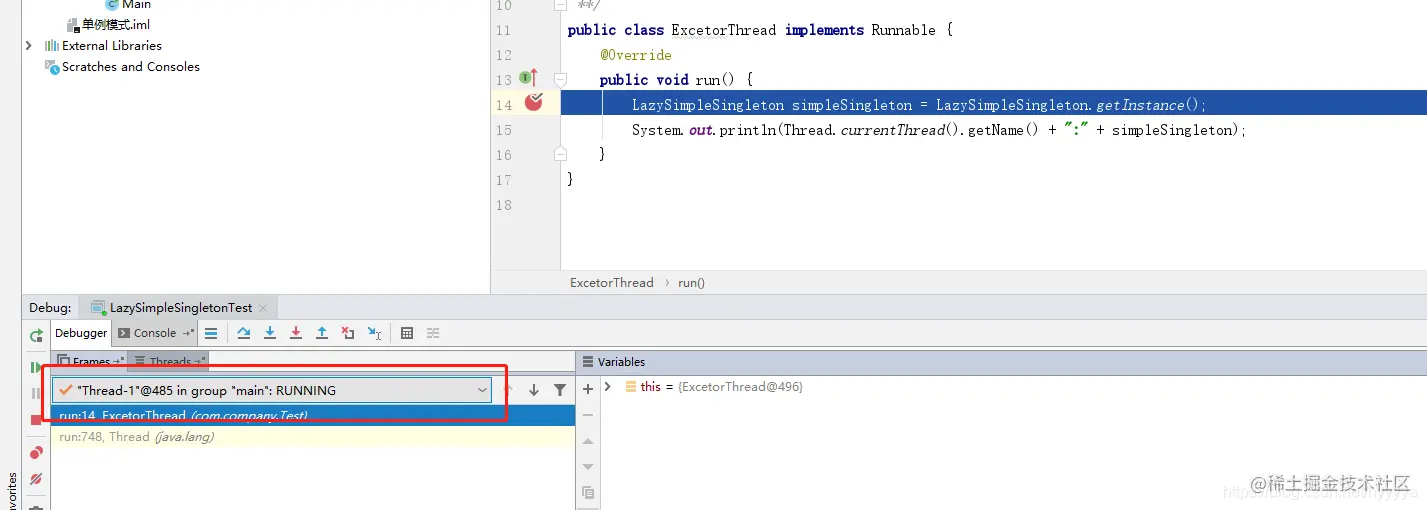Open the Frames tab
This screenshot has width=1427, height=510.
click(89, 361)
